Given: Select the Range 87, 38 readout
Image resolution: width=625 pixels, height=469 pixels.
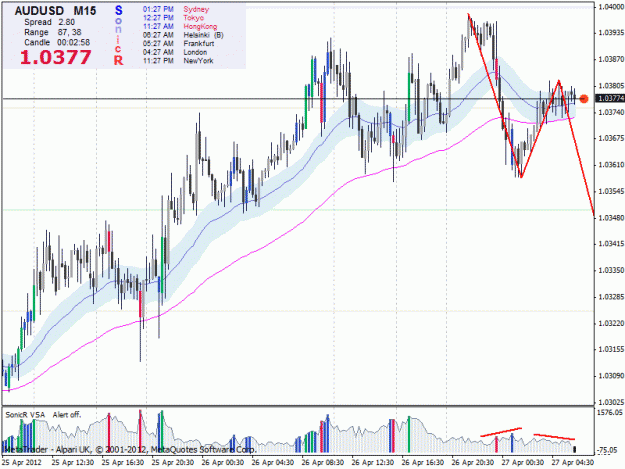Looking at the screenshot, I should coord(53,32).
